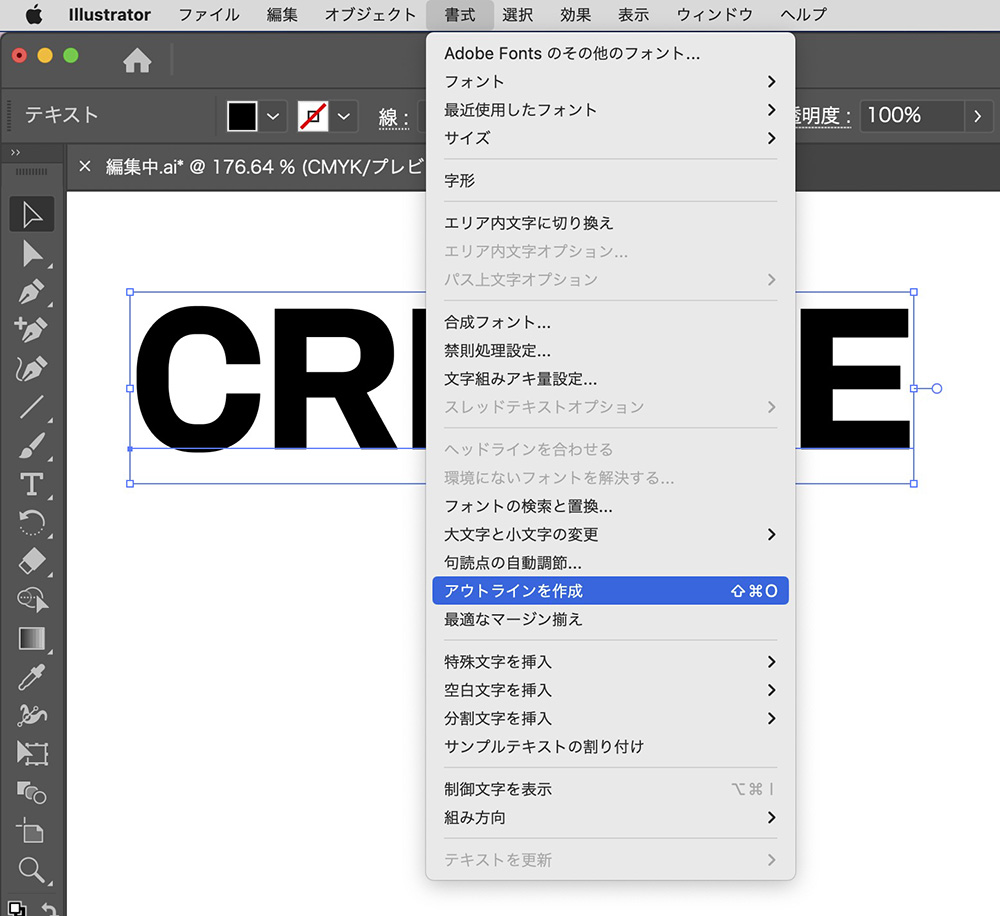Viewport: 1000px width, 916px height.
Task: Select the Free Transform tool
Action: [32, 754]
